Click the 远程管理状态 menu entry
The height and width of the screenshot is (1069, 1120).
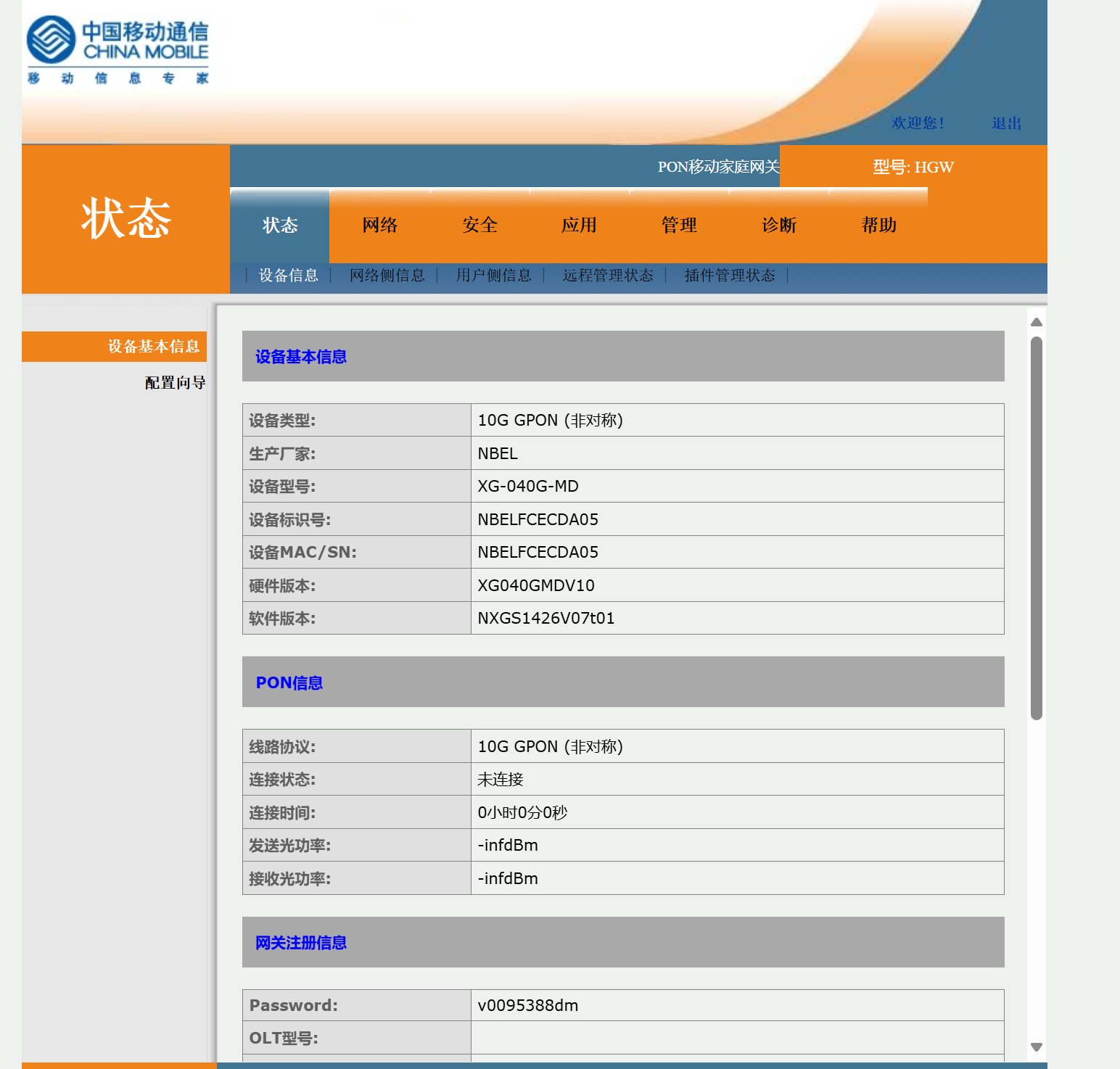click(x=607, y=276)
